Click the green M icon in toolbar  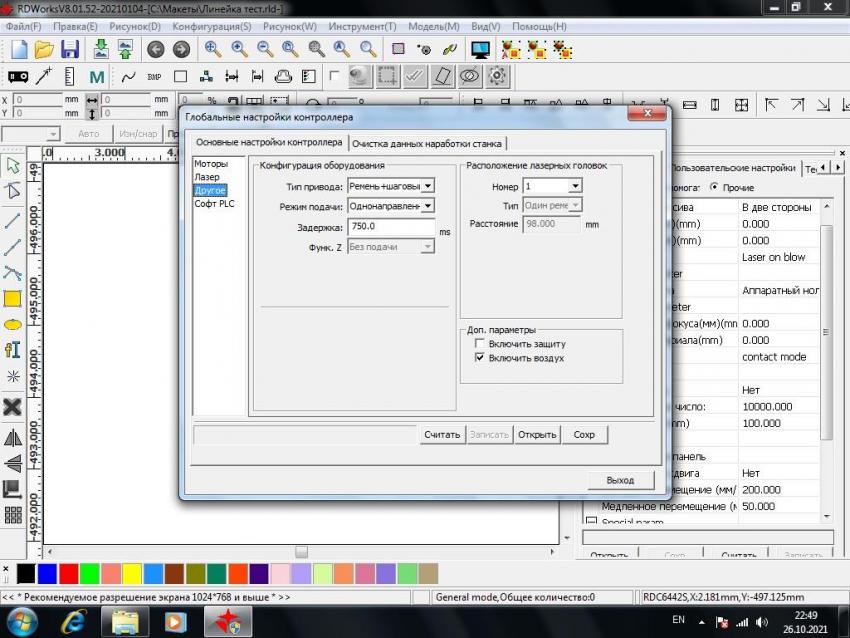coord(96,76)
